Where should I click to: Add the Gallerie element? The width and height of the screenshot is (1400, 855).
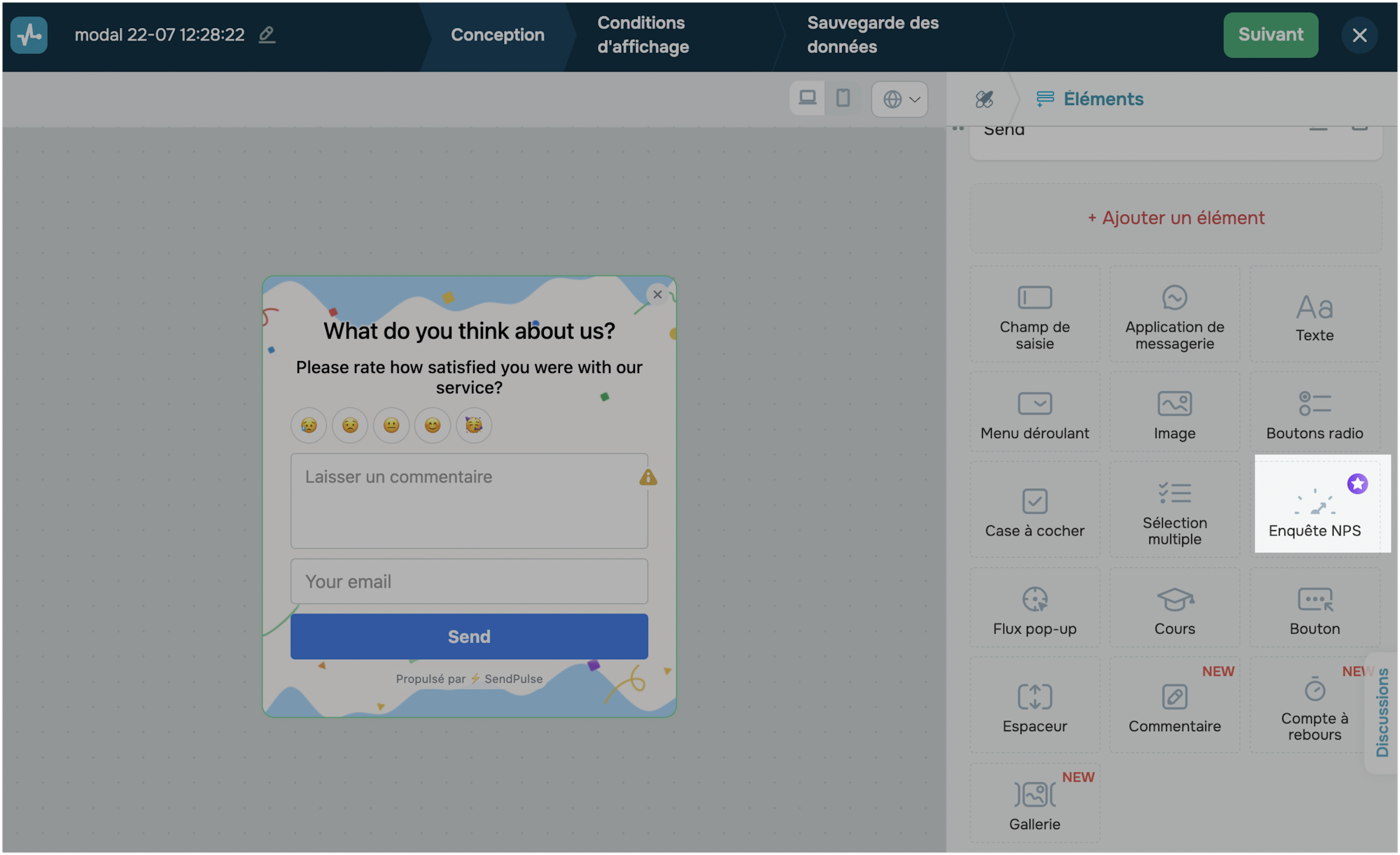[1035, 805]
